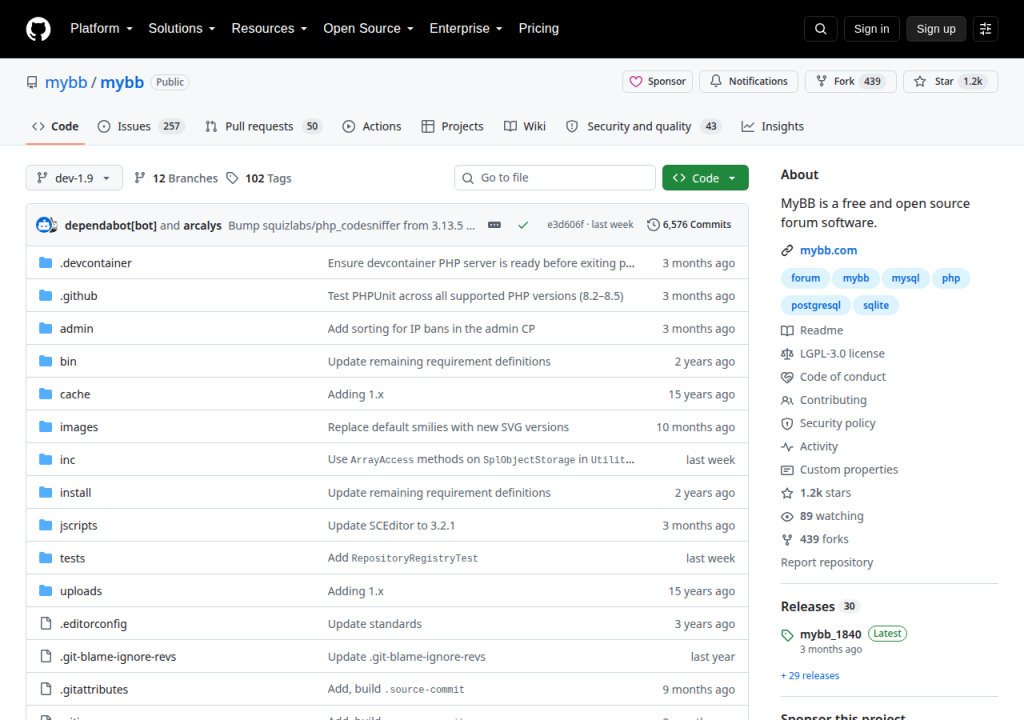Click the cache folder icon

point(46,394)
